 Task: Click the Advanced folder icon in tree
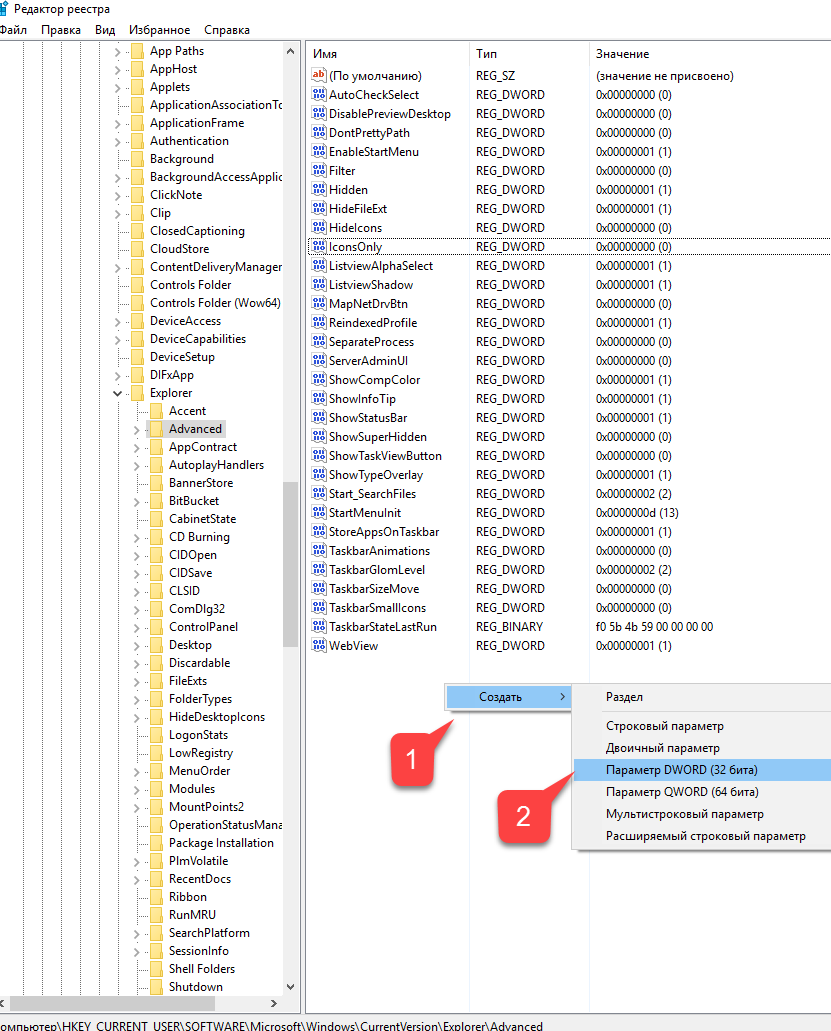(x=155, y=429)
